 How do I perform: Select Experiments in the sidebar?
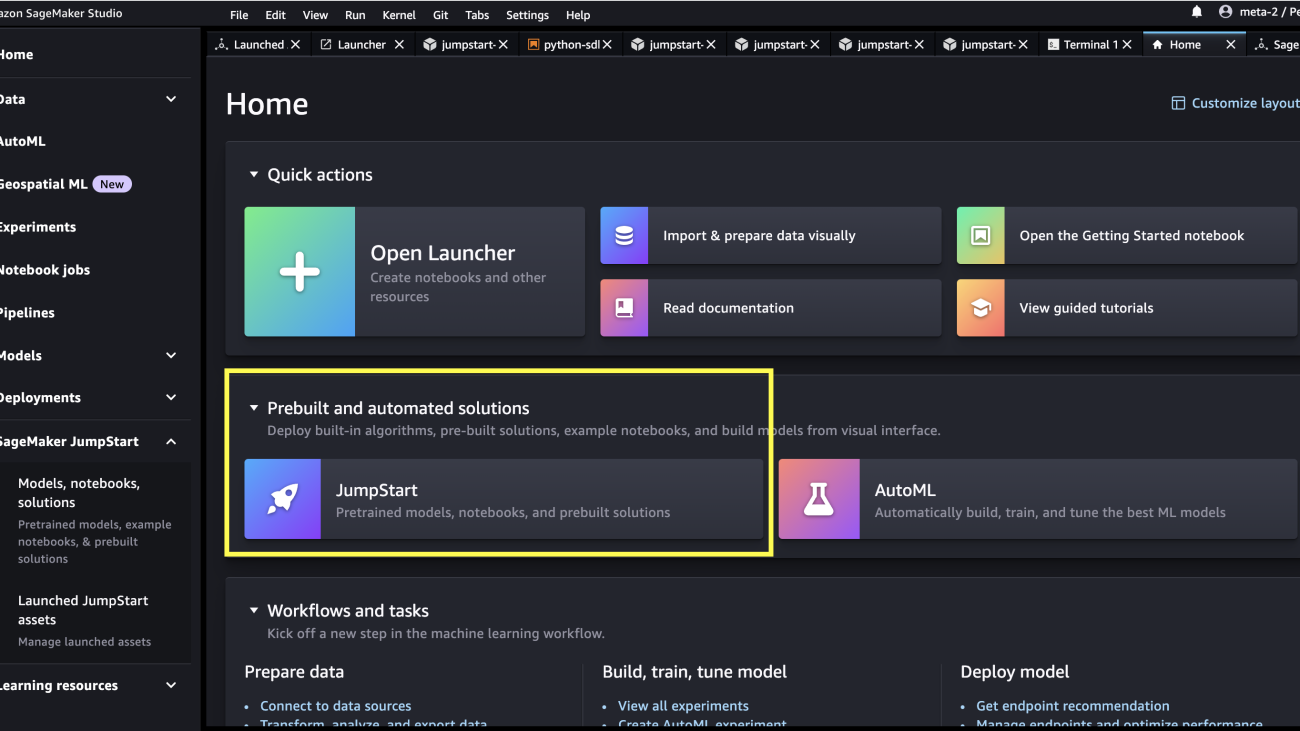coord(38,227)
